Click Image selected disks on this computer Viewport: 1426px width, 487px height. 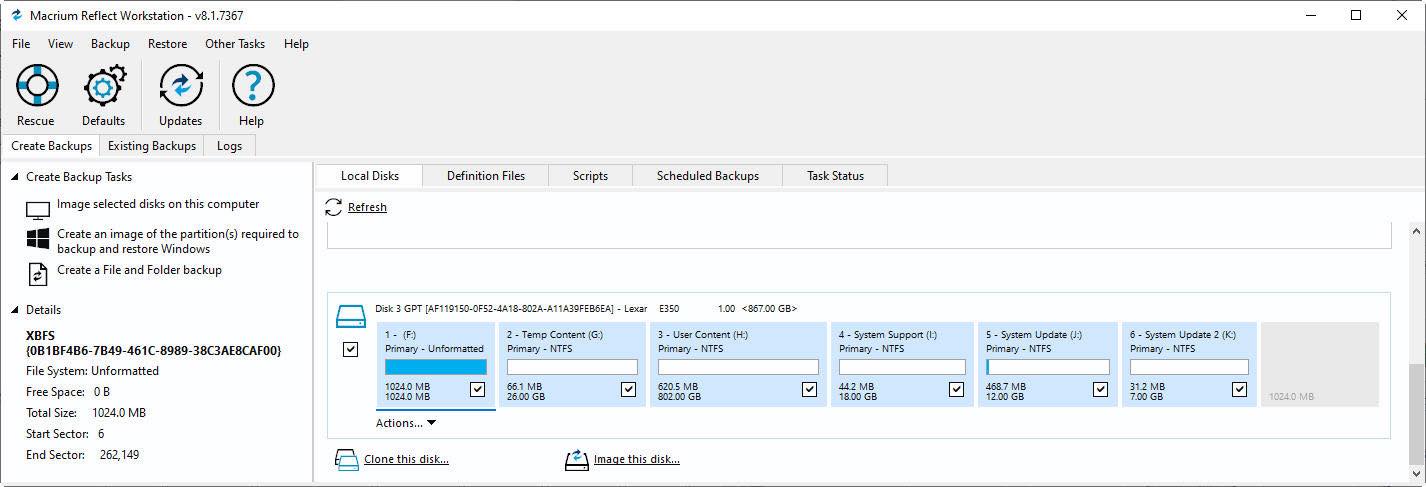(158, 204)
